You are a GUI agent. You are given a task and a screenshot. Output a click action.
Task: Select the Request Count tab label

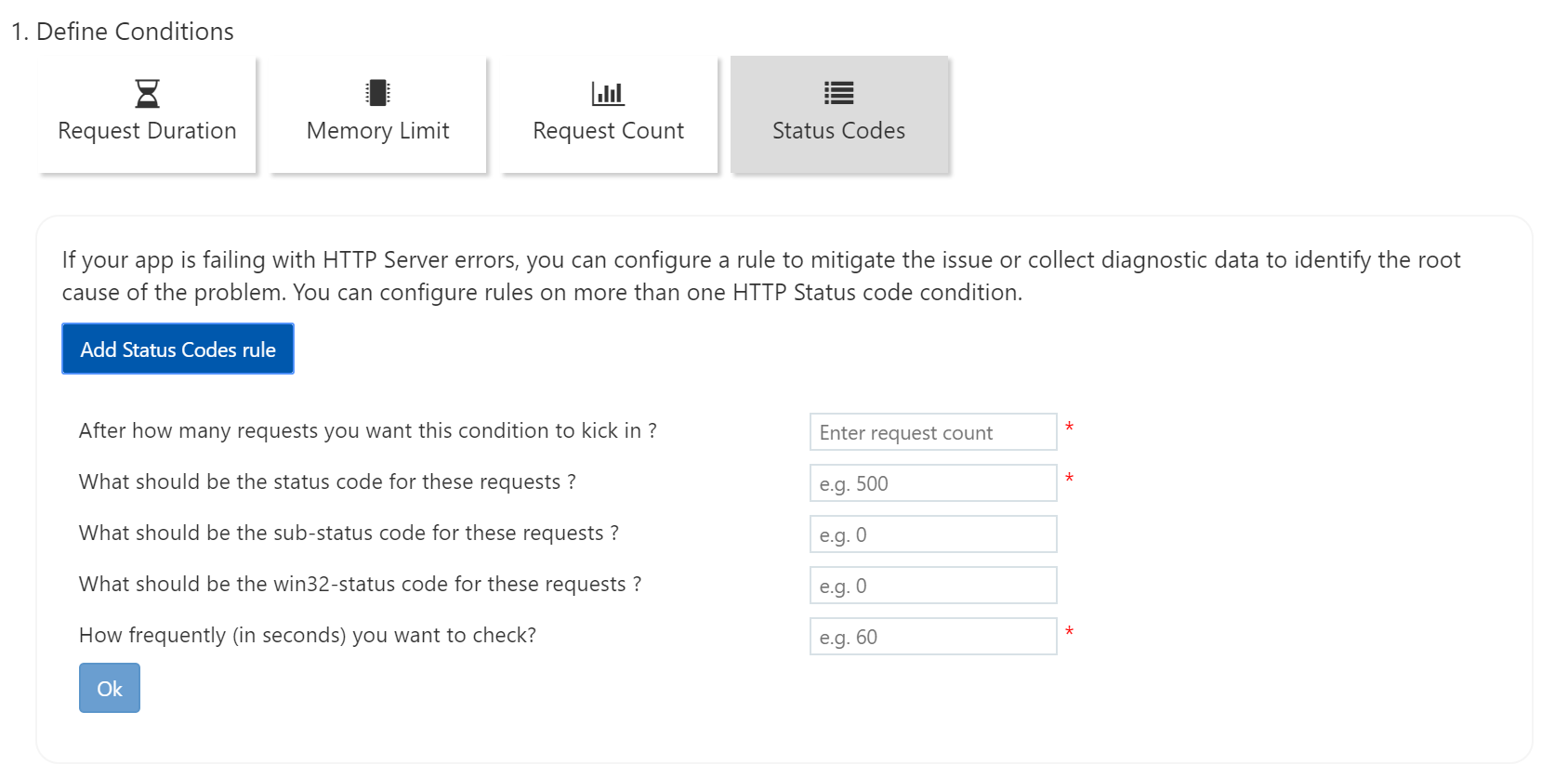608,131
